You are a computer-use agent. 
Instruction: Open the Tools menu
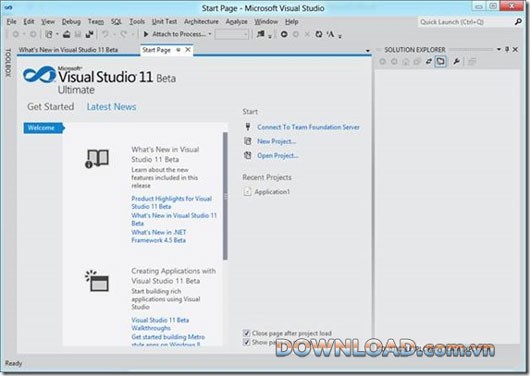point(137,22)
